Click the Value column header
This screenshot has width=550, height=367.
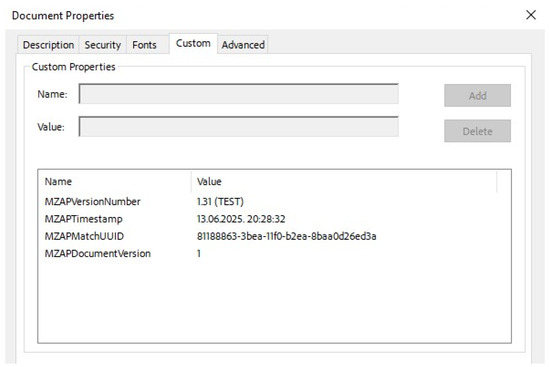pos(344,181)
